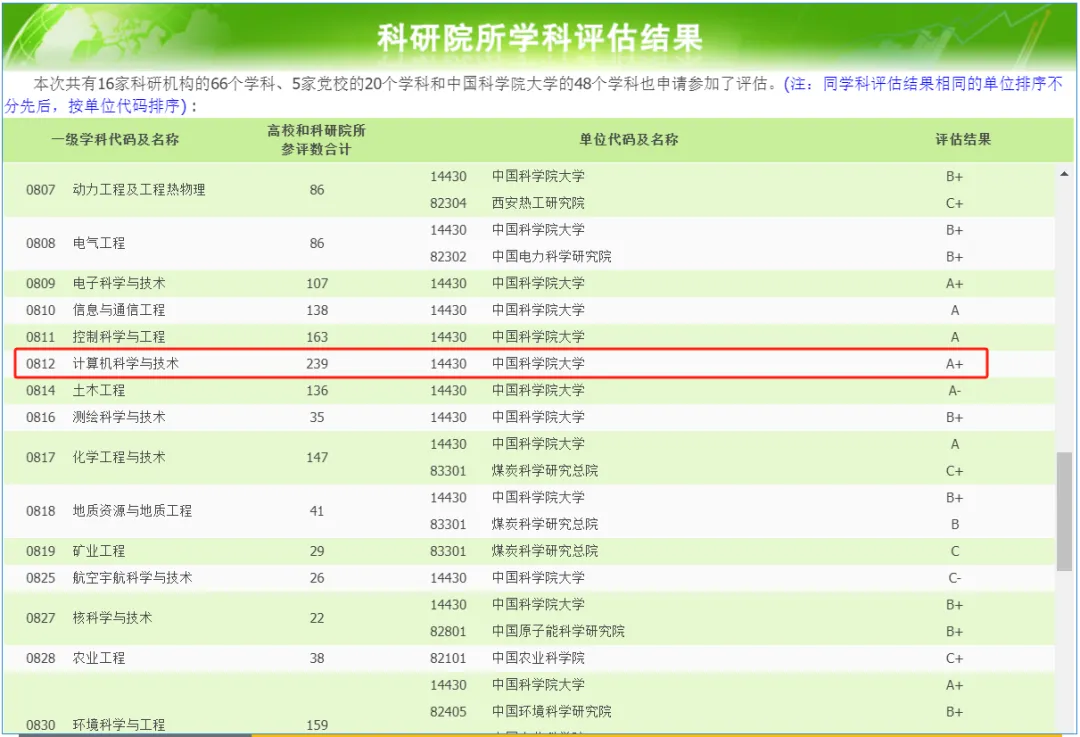Click 中国电力科学研究院 institution name
1080x737 pixels.
[551, 256]
